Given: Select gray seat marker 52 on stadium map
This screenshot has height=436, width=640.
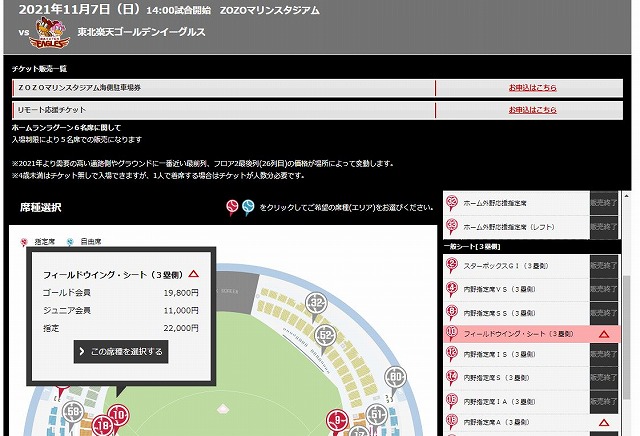Looking at the screenshot, I should pos(325,338).
